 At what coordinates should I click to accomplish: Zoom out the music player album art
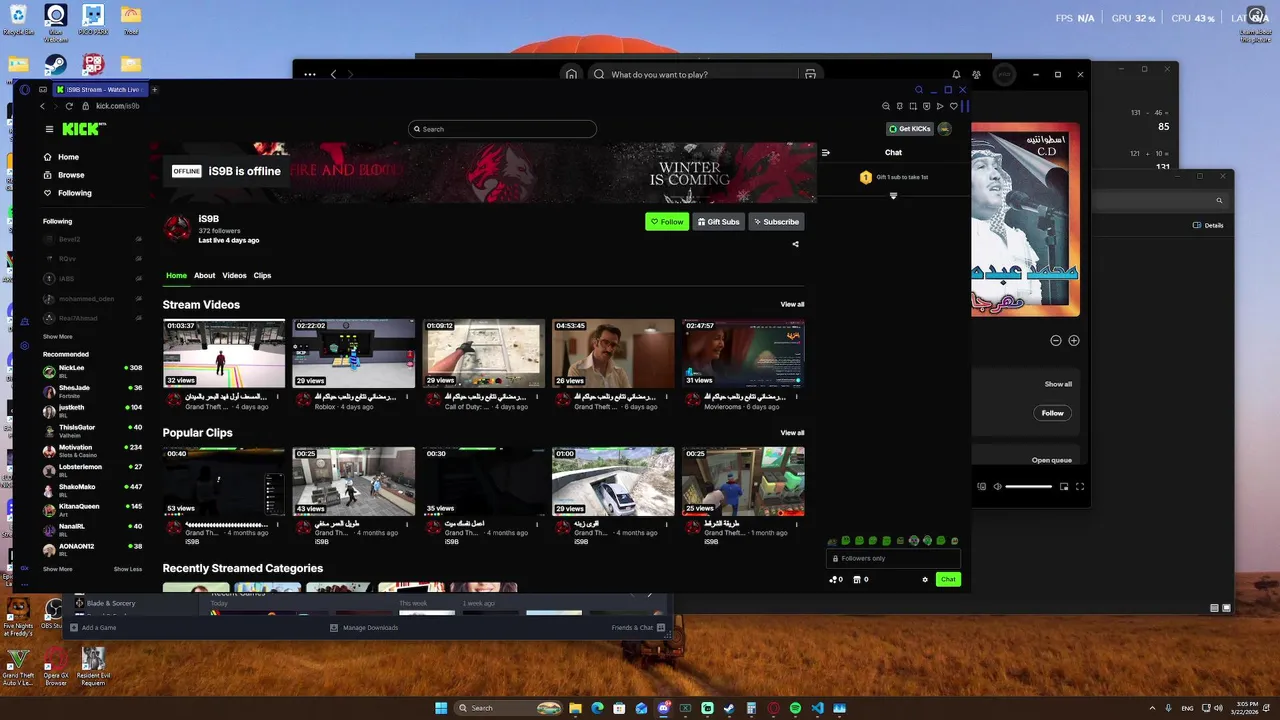click(x=1056, y=340)
